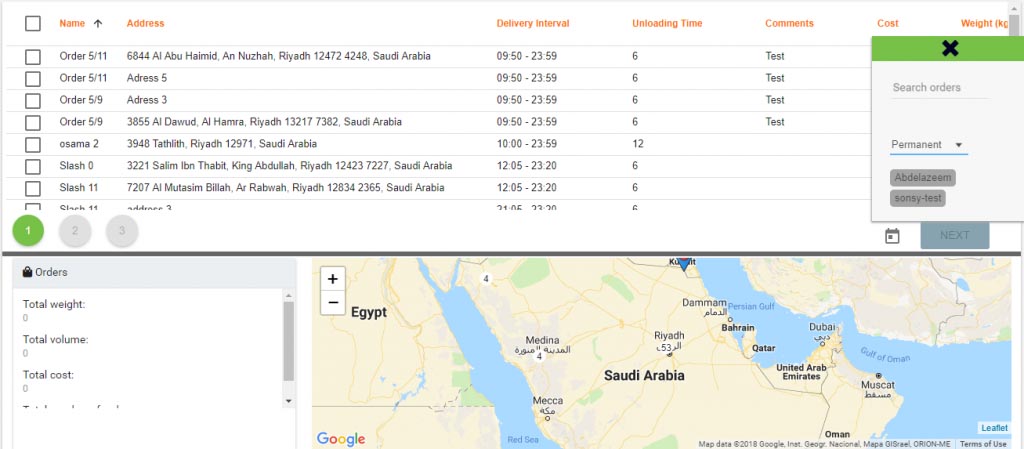
Task: Click the 10:00 - 23:59 delivery interval
Action: [526, 144]
